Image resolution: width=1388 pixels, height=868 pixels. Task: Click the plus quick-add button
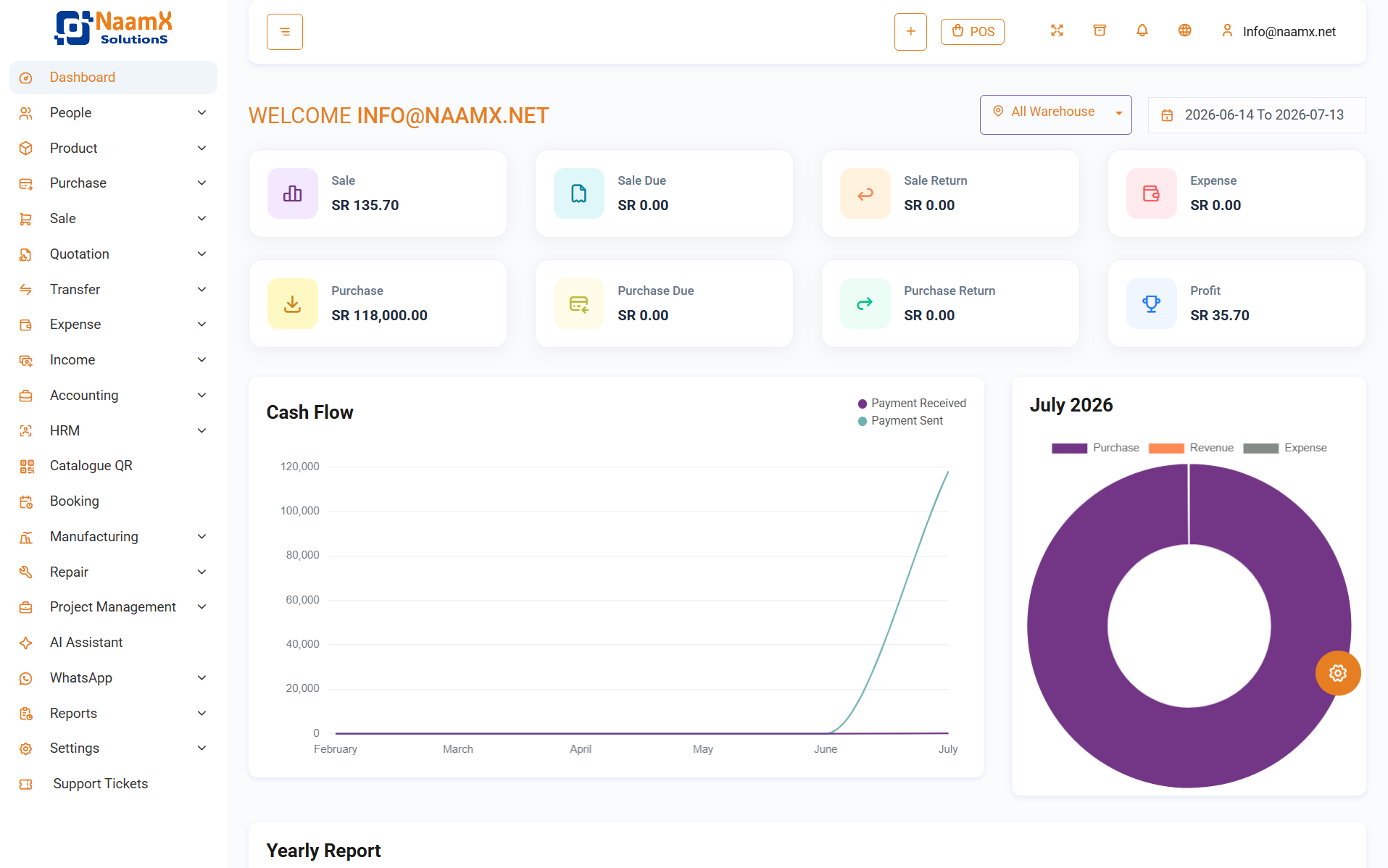(910, 32)
